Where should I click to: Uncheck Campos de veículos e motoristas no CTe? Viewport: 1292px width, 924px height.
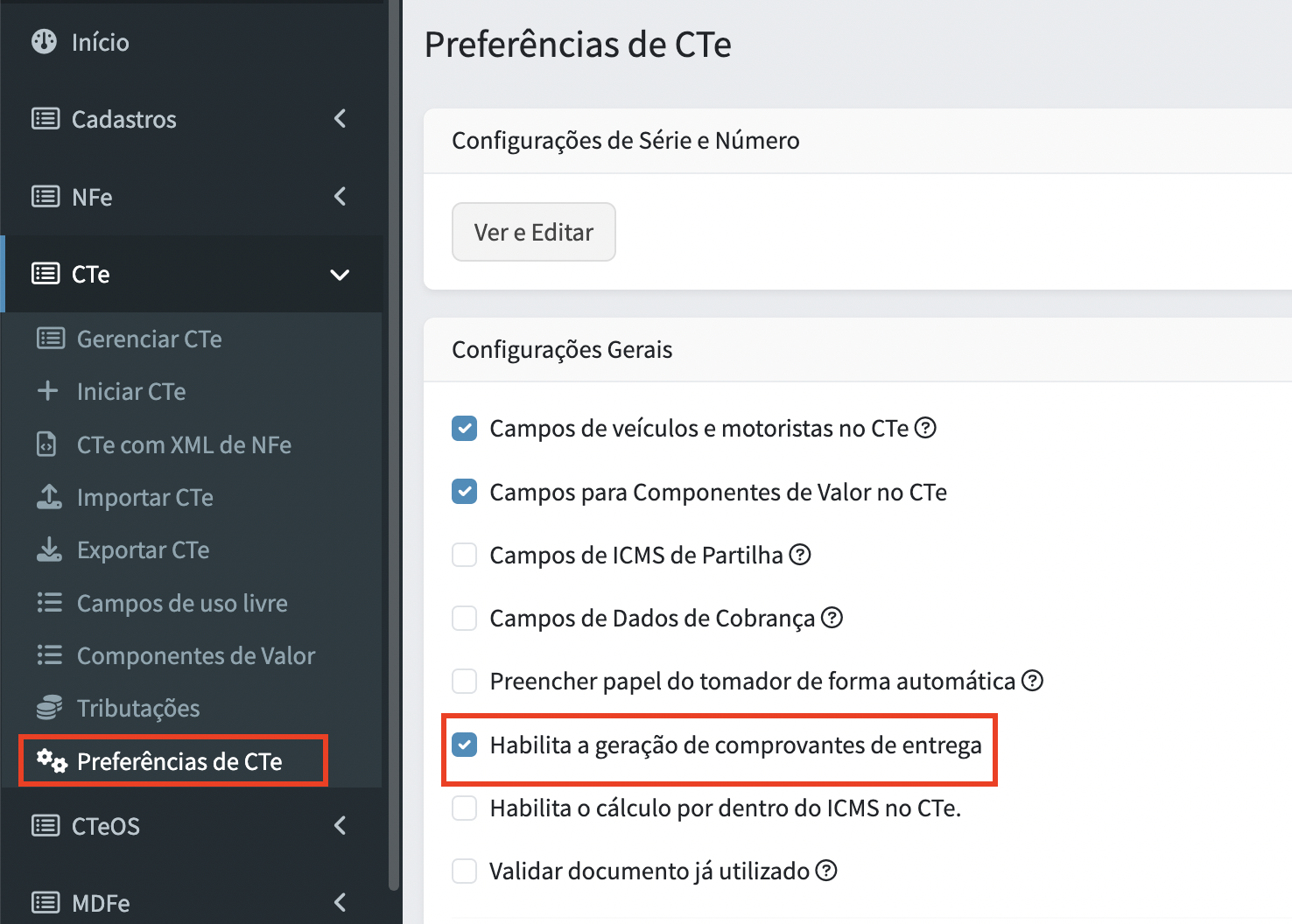pyautogui.click(x=465, y=429)
